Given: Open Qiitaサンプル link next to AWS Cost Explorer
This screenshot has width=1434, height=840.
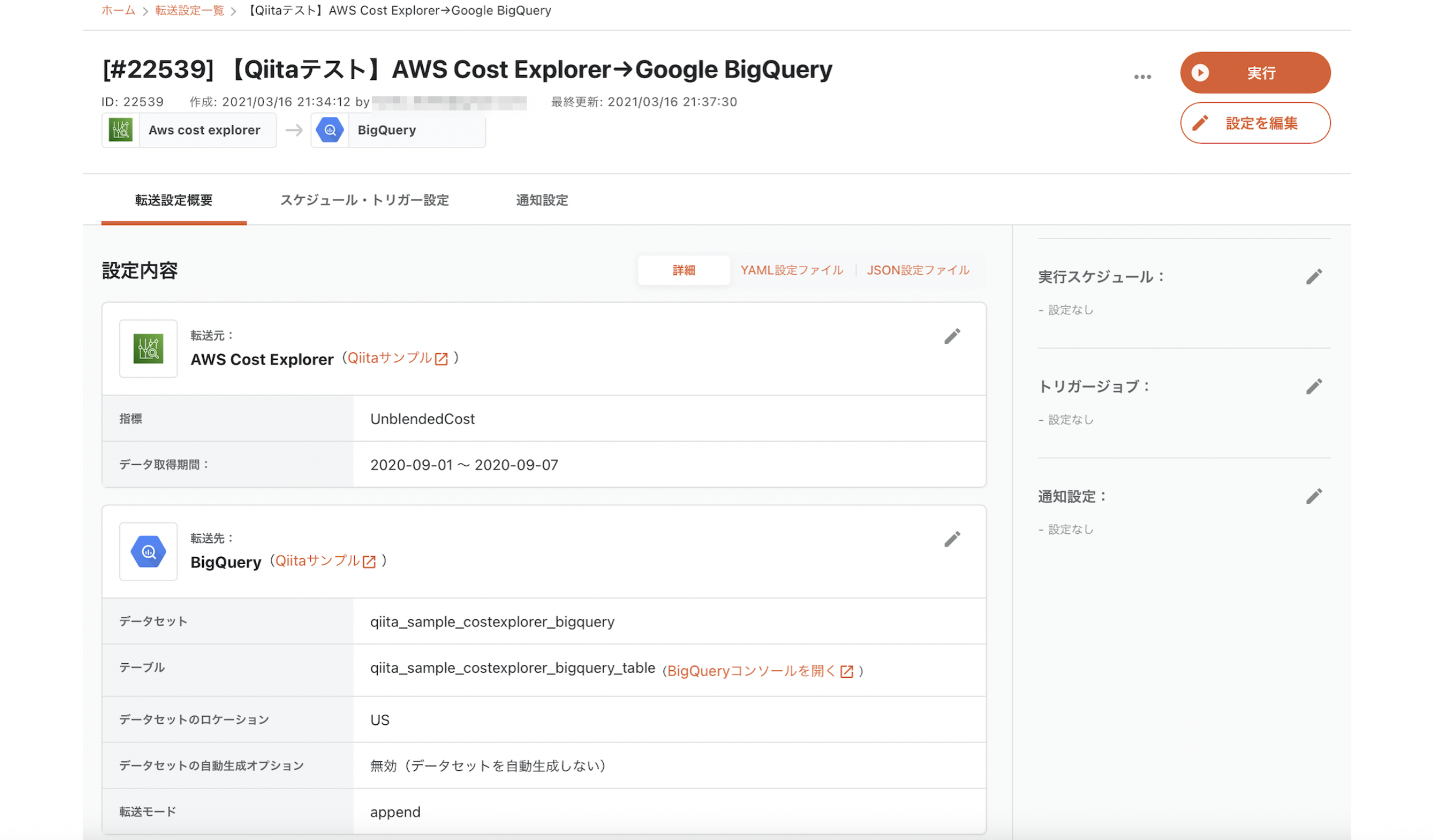Looking at the screenshot, I should (x=389, y=358).
